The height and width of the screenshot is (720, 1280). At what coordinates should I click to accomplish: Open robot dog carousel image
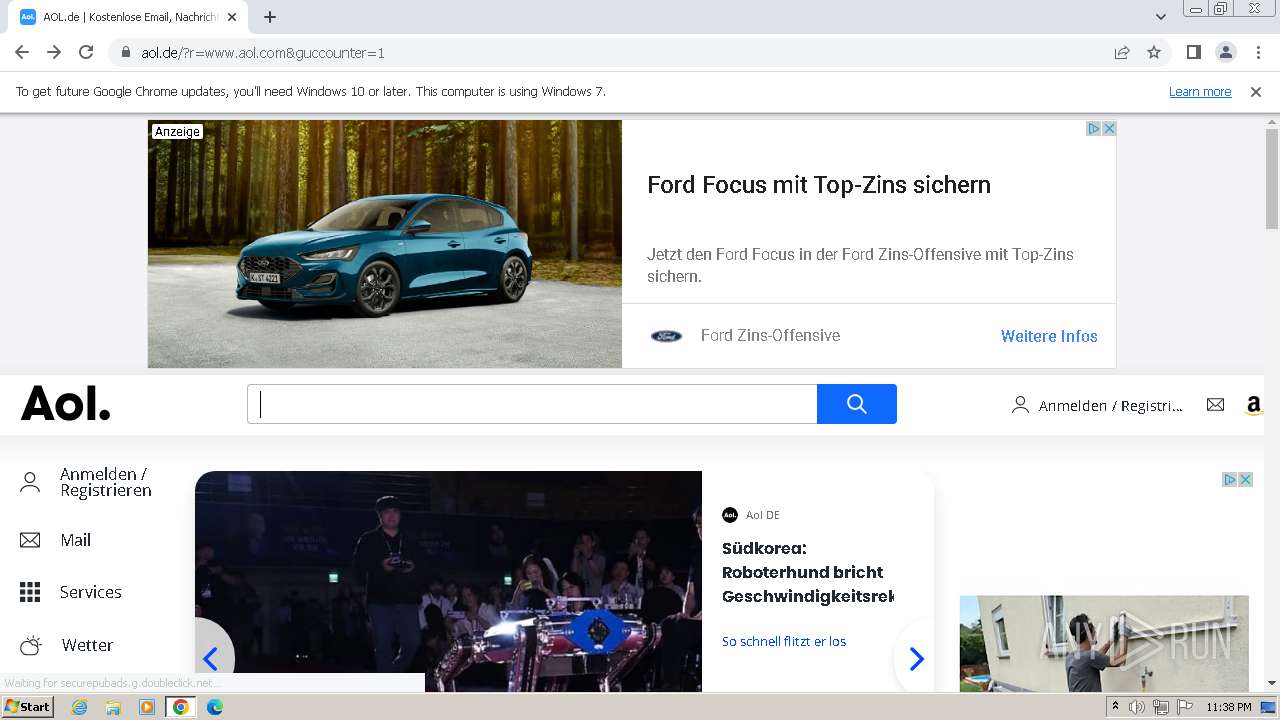[x=448, y=582]
